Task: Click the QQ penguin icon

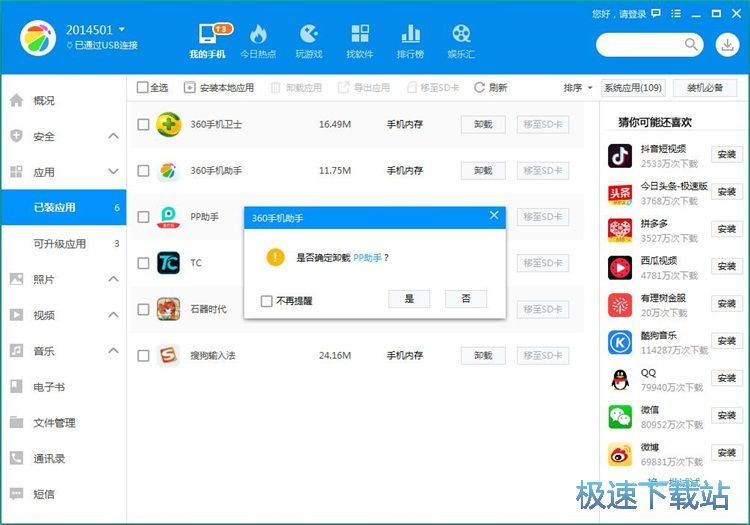Action: (x=620, y=380)
